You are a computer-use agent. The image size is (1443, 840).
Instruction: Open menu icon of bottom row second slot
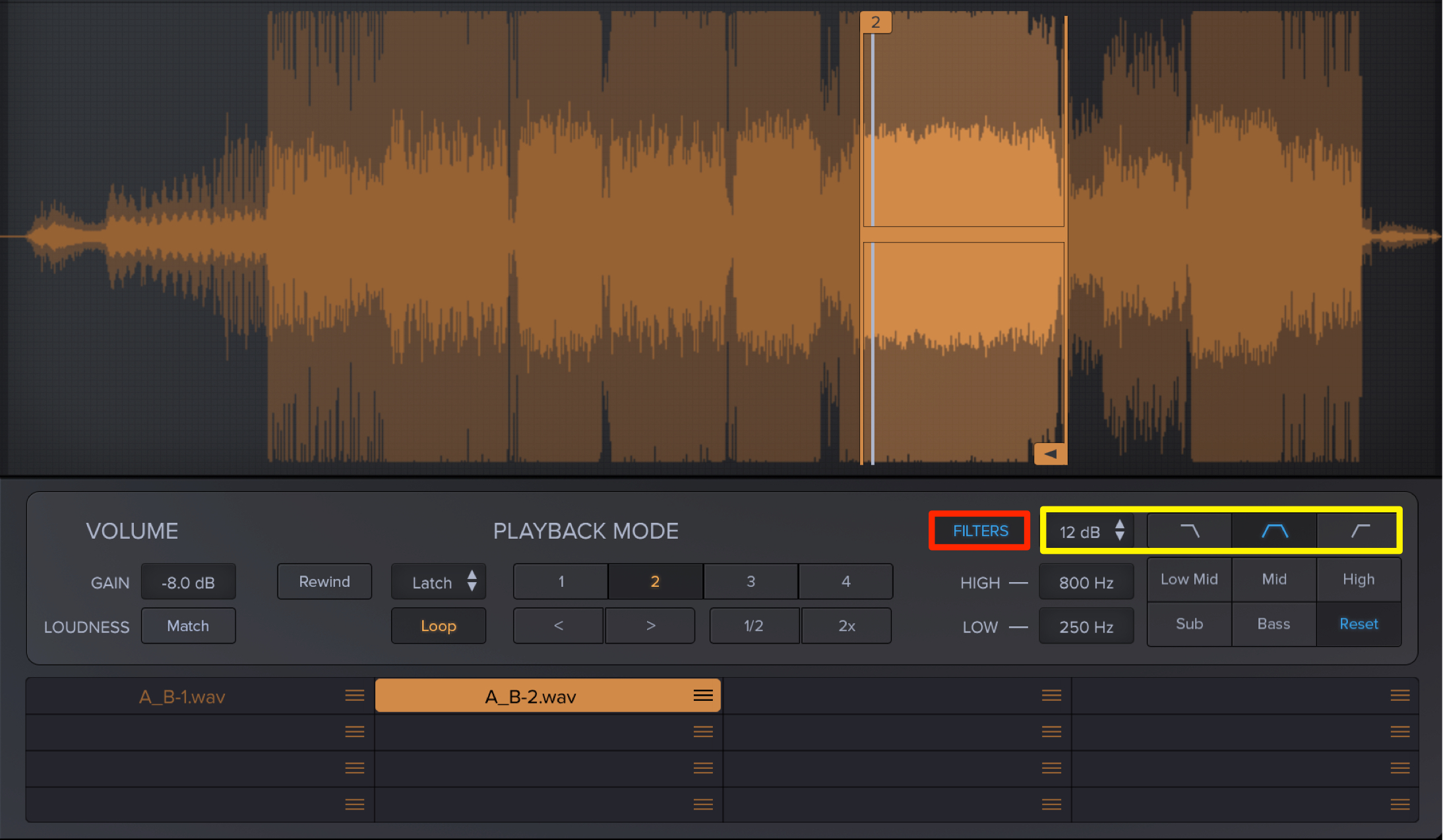[x=703, y=804]
